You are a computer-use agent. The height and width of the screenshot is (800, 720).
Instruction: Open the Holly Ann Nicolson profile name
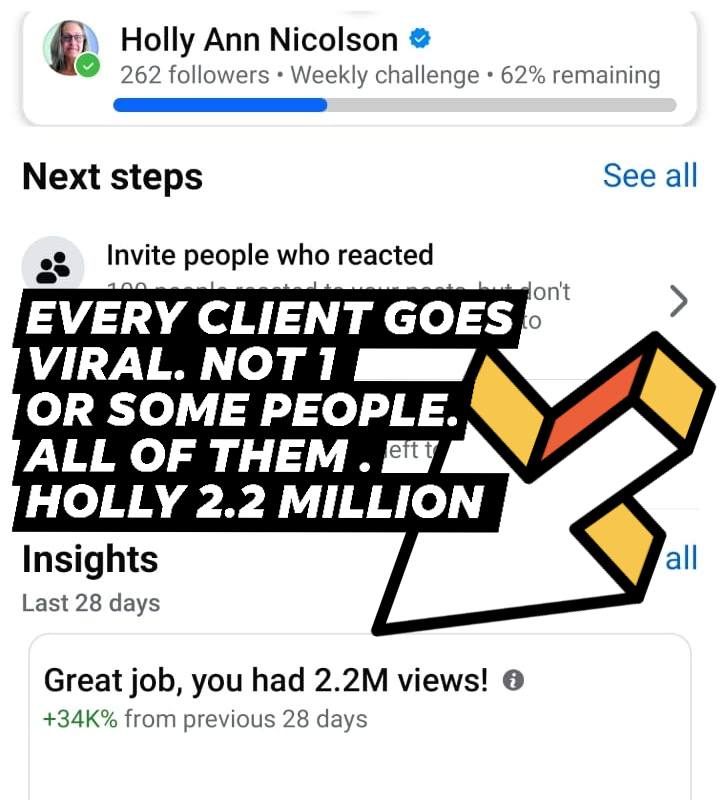click(259, 40)
